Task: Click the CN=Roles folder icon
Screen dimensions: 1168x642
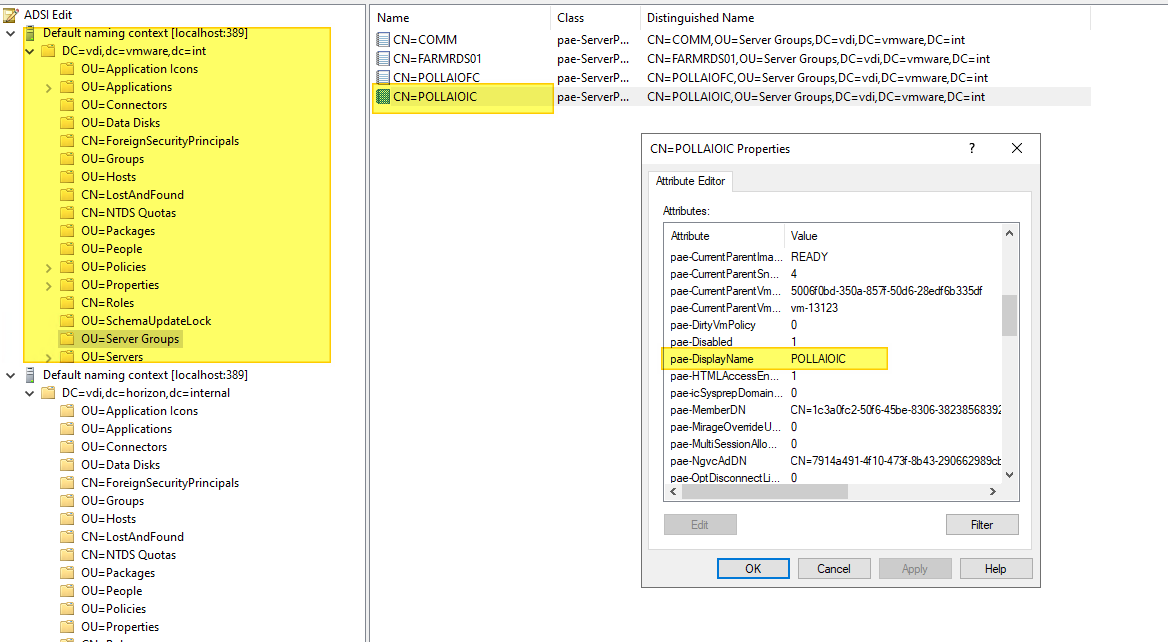Action: (x=67, y=302)
